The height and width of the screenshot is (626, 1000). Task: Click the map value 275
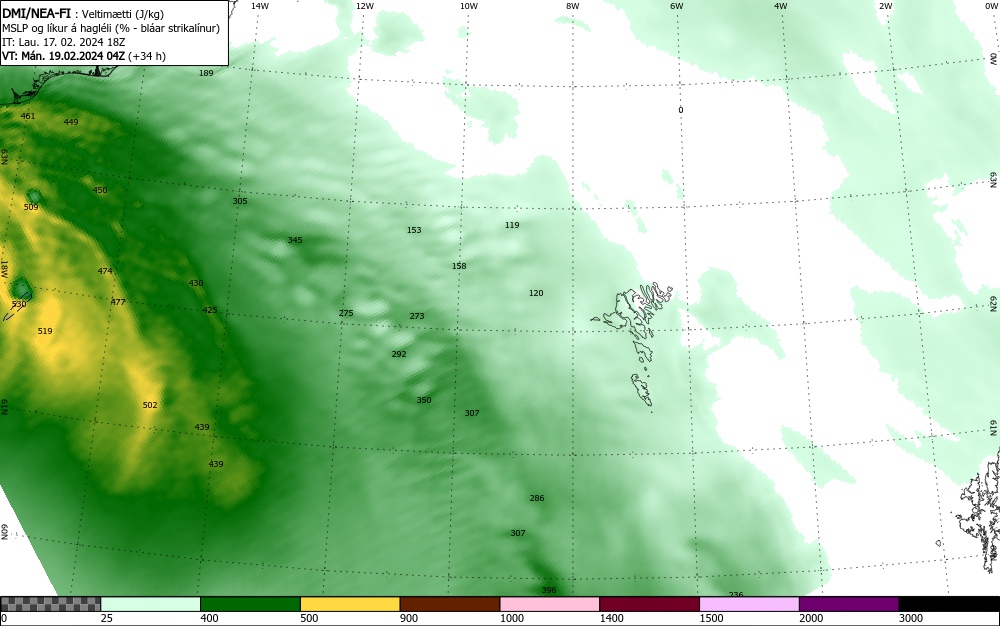pos(346,313)
